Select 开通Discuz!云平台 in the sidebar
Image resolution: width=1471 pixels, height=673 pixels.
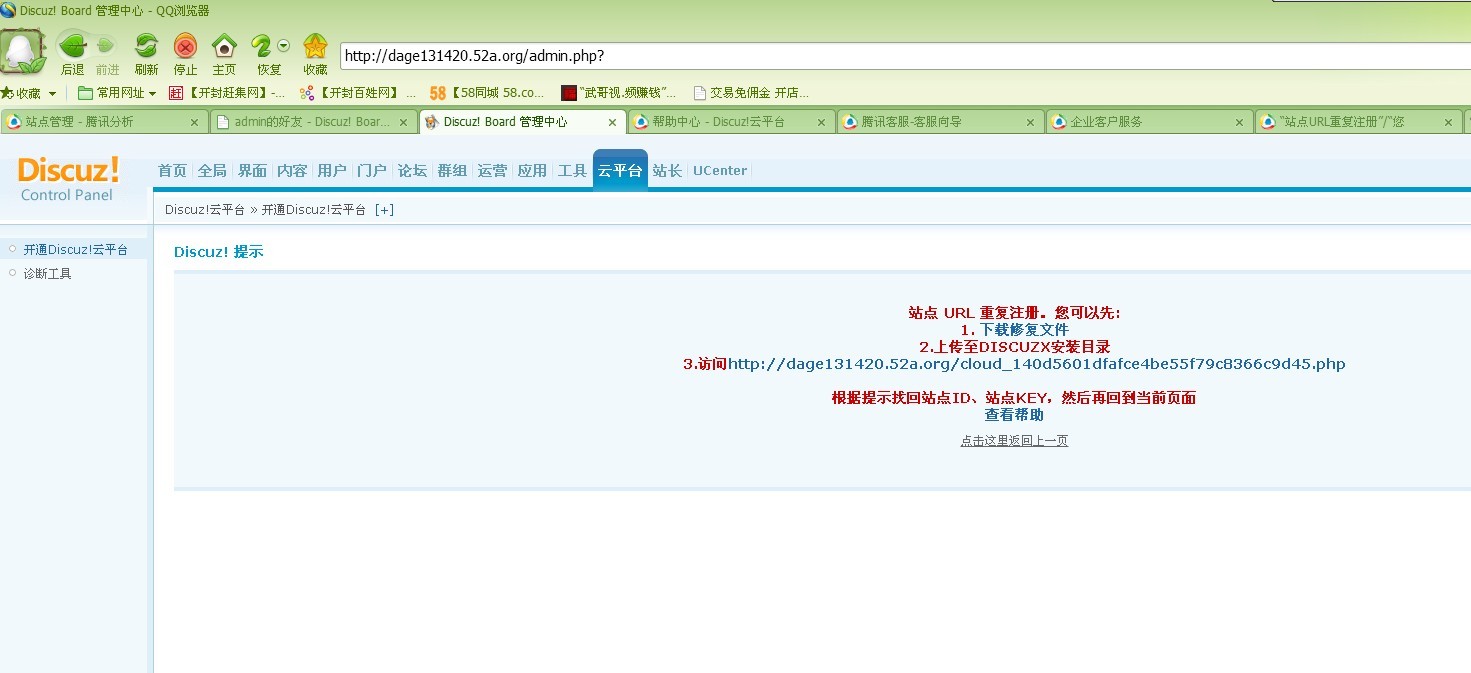76,250
